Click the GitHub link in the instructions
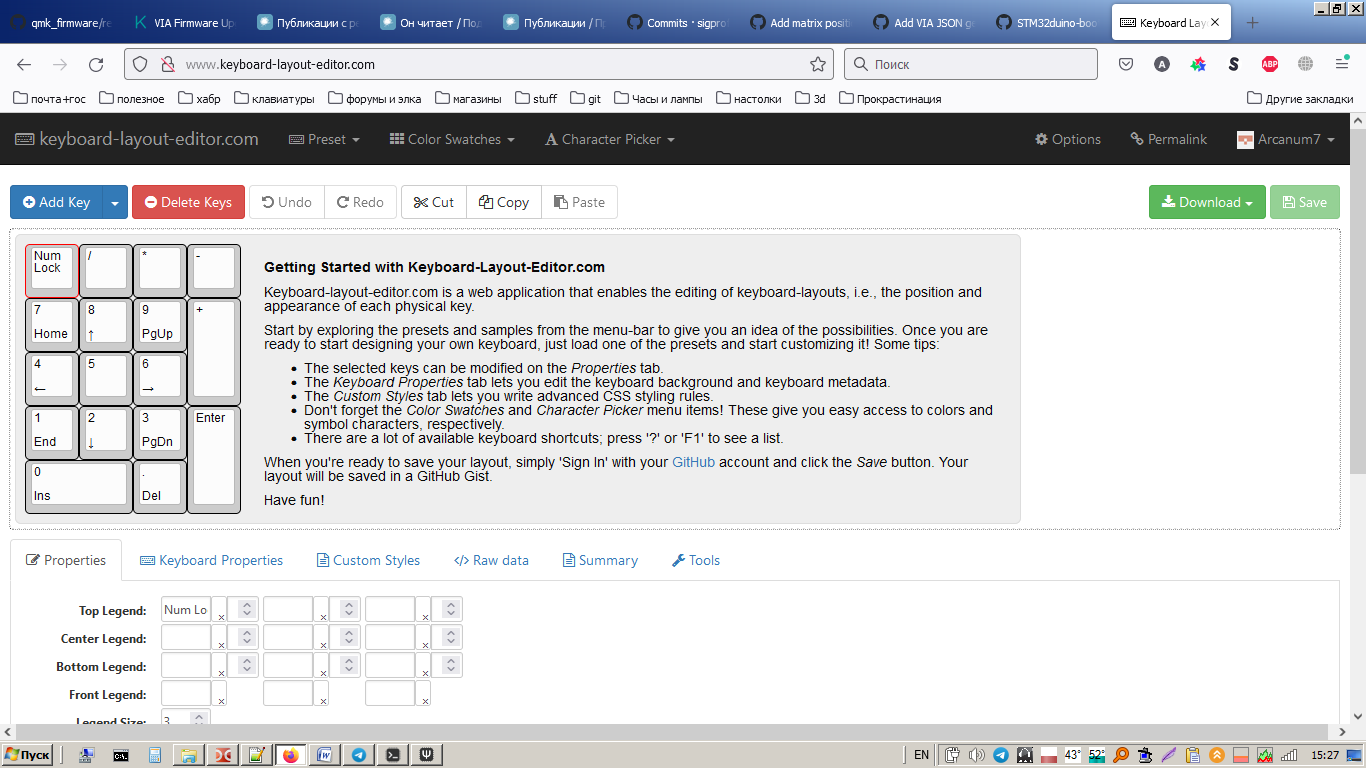The image size is (1366, 768). [693, 462]
